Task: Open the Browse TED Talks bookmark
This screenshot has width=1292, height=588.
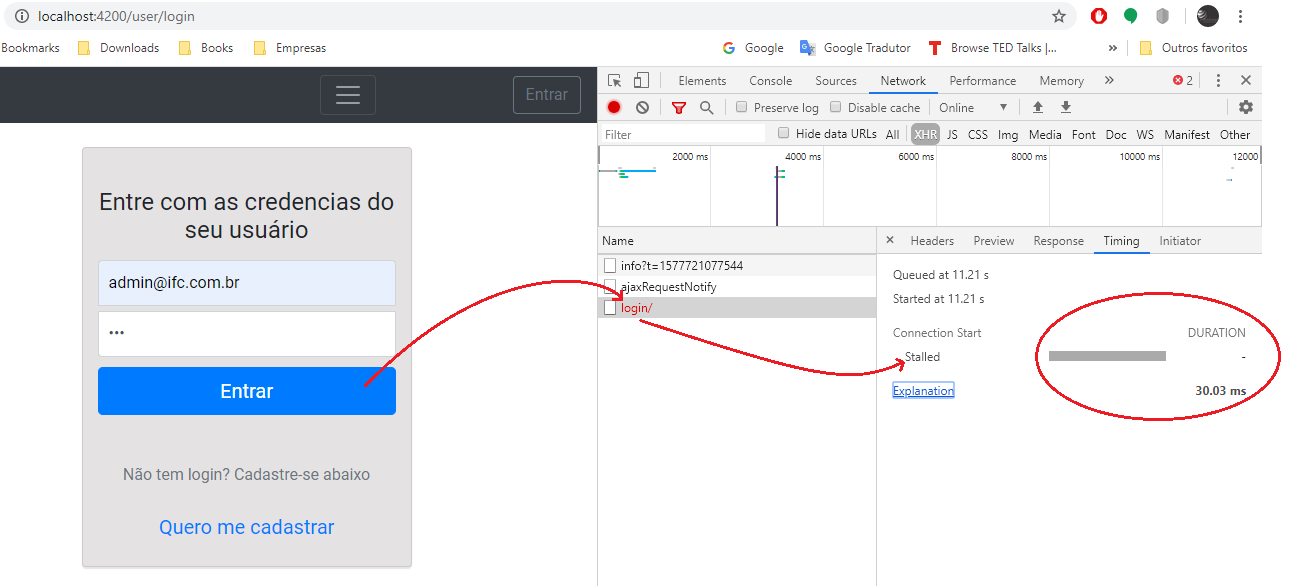Action: pyautogui.click(x=992, y=47)
